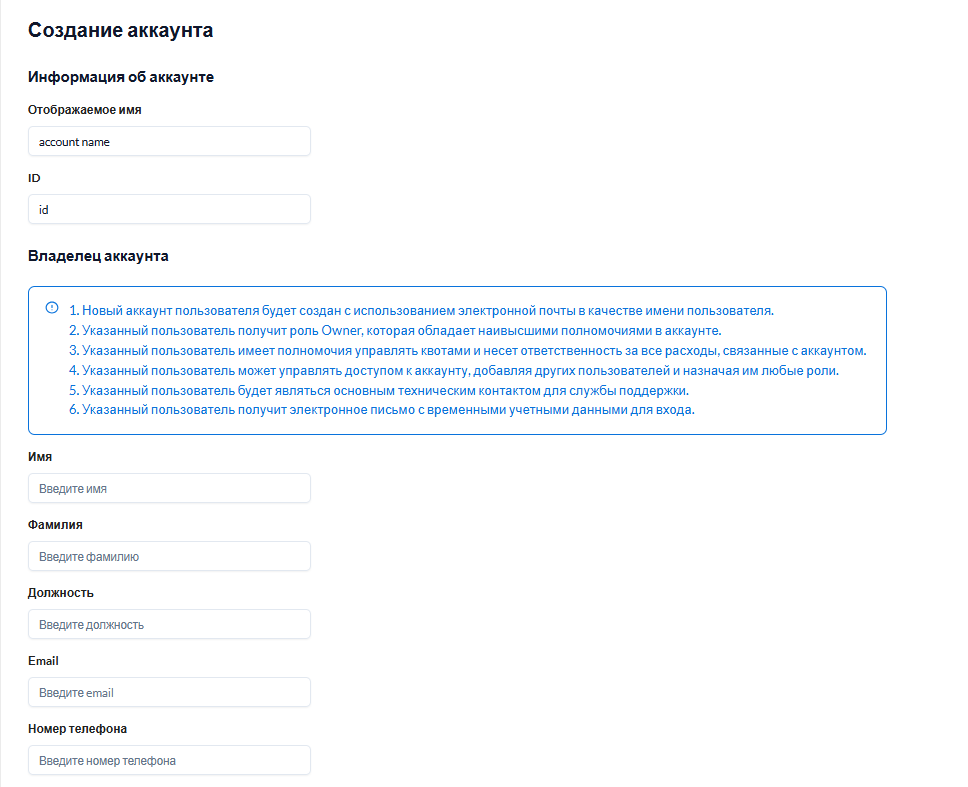The image size is (968, 787).
Task: Click the 'Владелец аккаунта' section heading
Action: tap(98, 256)
